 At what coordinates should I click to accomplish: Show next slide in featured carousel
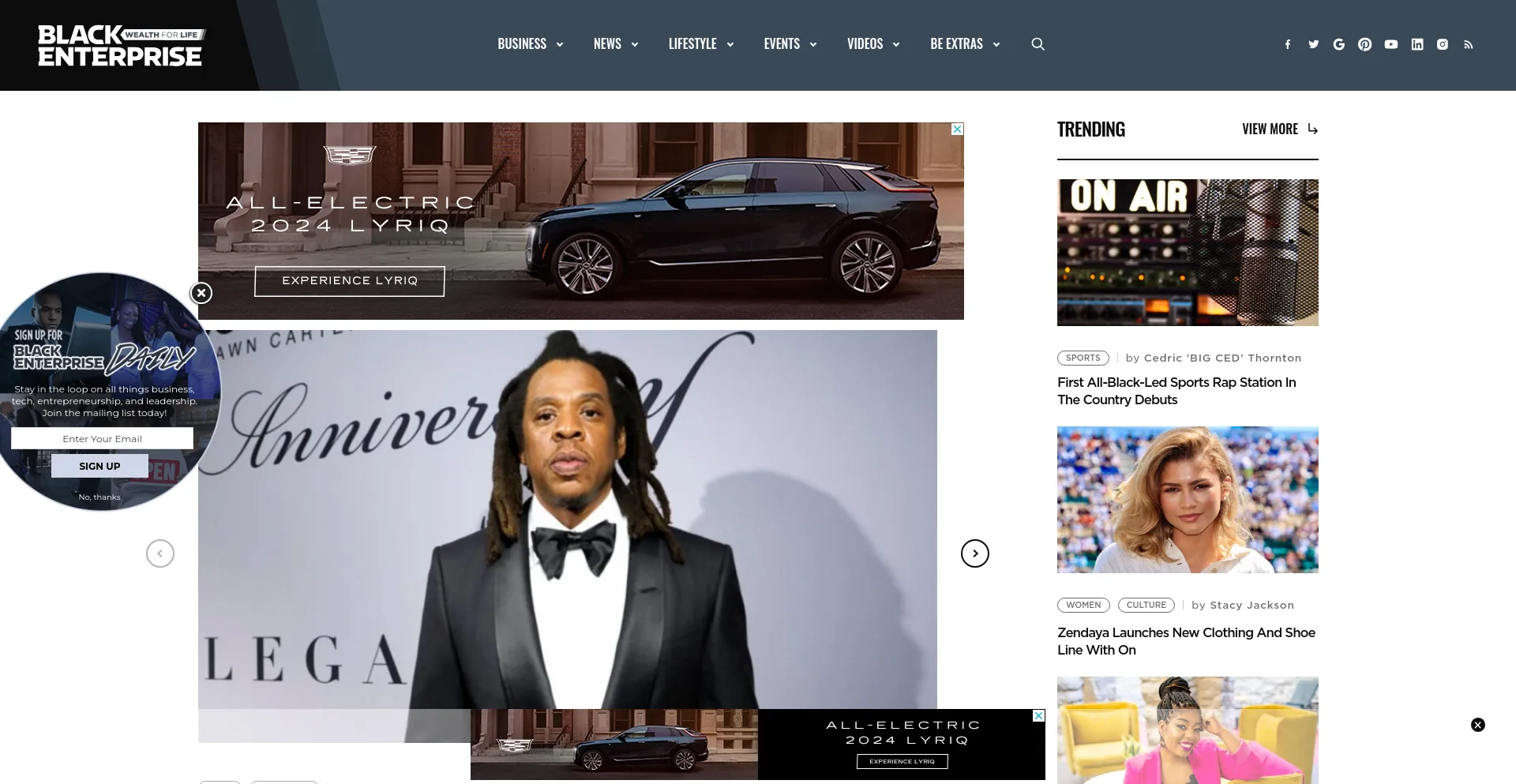(x=975, y=553)
